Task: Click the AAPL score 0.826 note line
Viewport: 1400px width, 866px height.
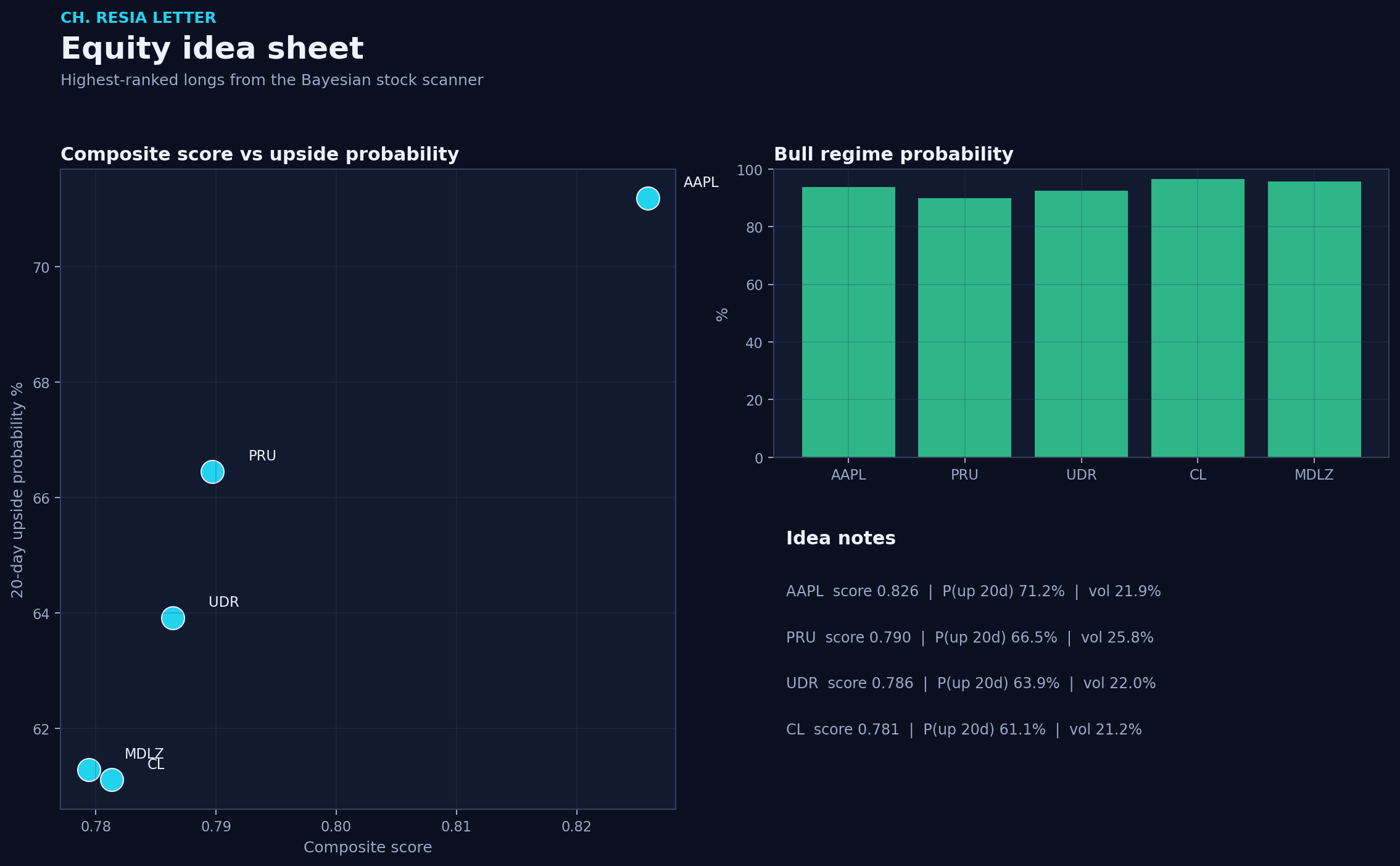Action: coord(974,591)
